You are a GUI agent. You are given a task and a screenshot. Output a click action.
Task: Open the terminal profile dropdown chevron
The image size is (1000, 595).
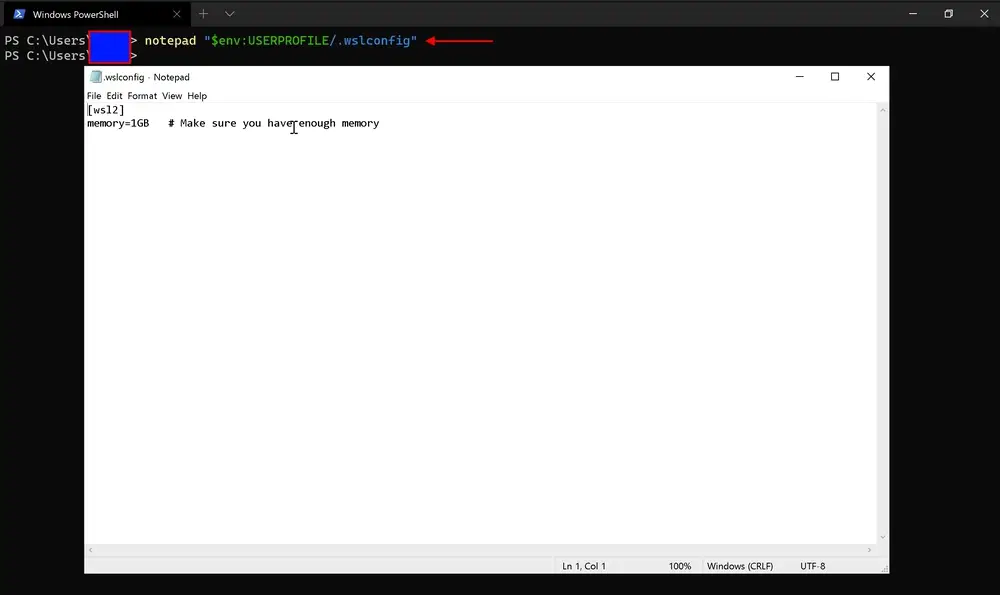pyautogui.click(x=230, y=13)
